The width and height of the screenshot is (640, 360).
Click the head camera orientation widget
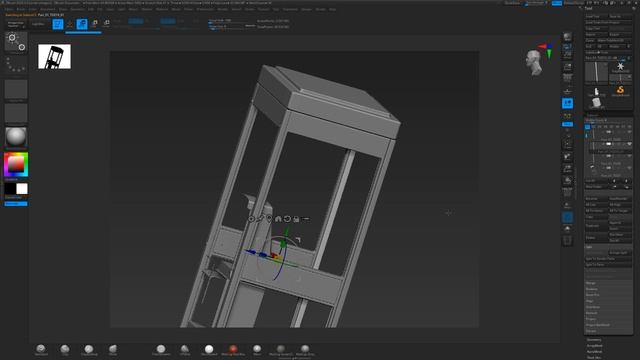click(534, 63)
